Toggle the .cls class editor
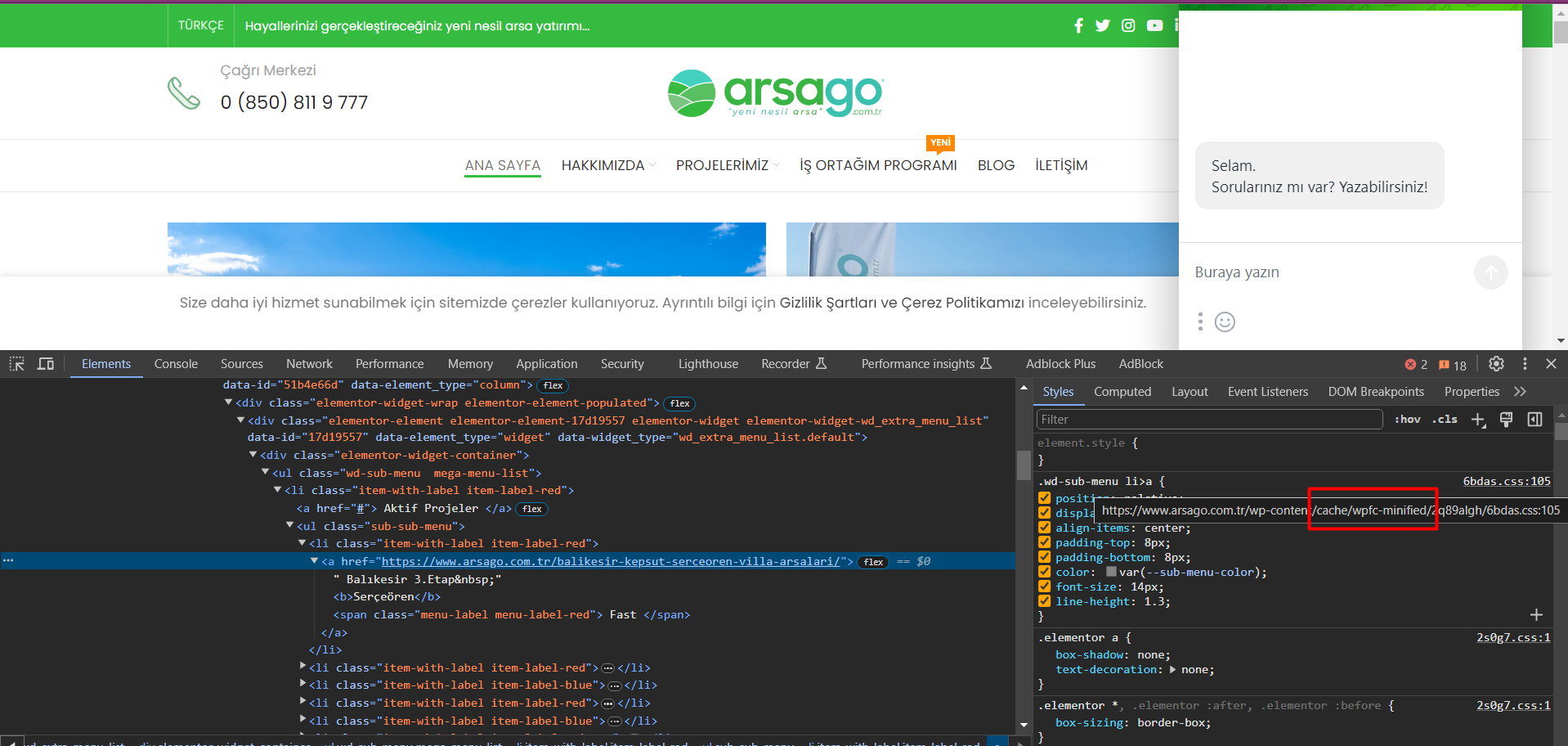The image size is (1568, 746). pos(1445,419)
